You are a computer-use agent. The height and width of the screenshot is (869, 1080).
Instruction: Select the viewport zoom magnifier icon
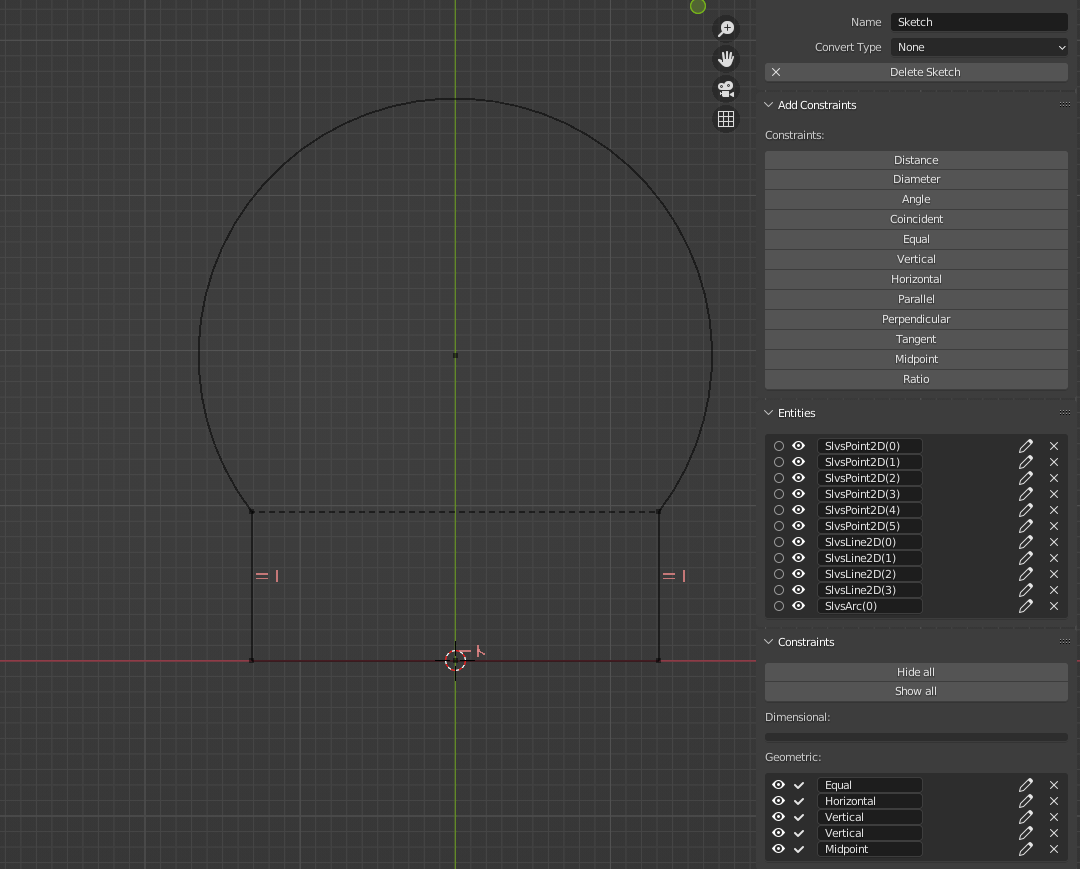tap(725, 28)
